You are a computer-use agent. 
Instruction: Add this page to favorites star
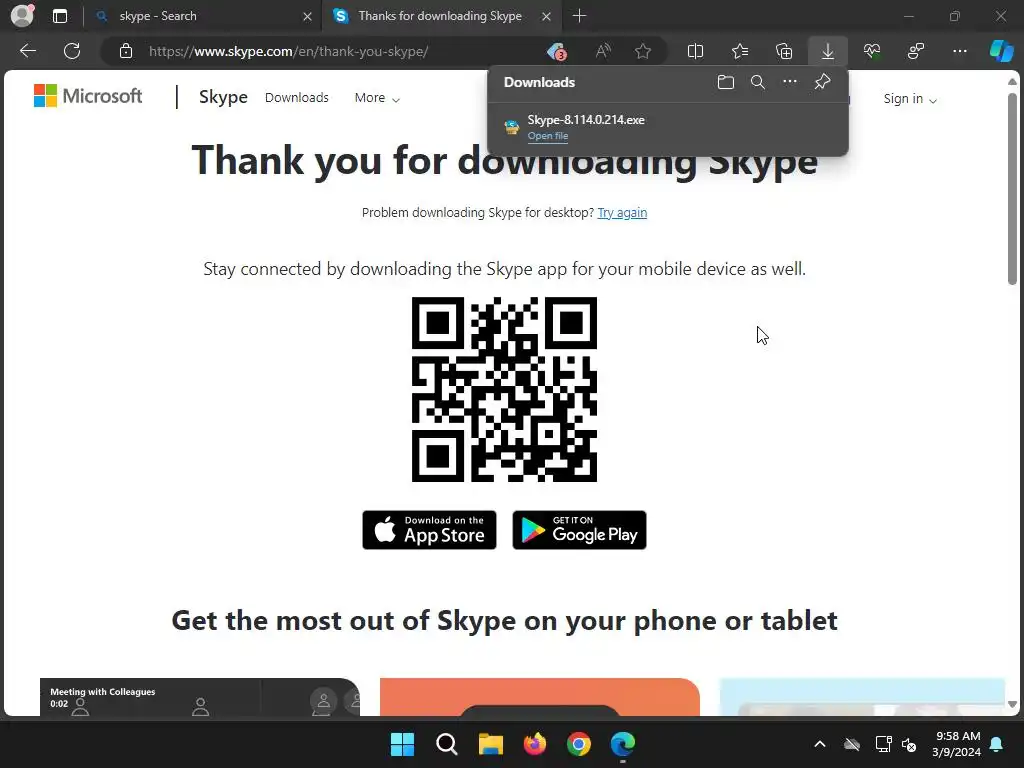pos(643,51)
